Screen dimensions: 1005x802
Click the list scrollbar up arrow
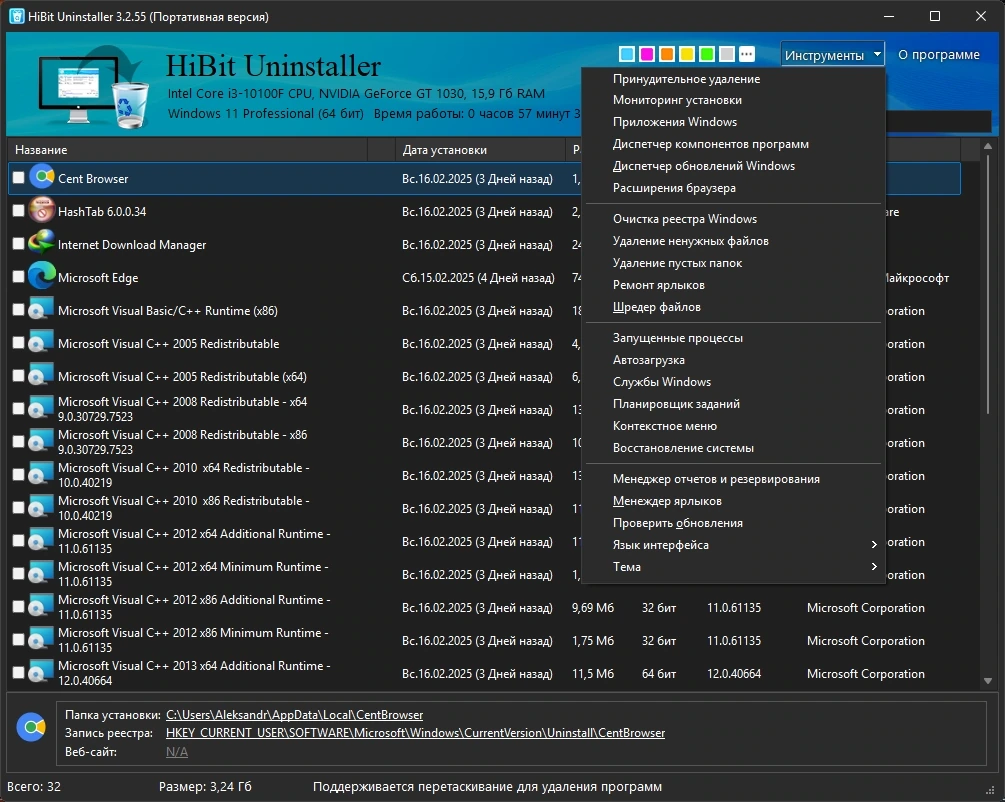(988, 146)
